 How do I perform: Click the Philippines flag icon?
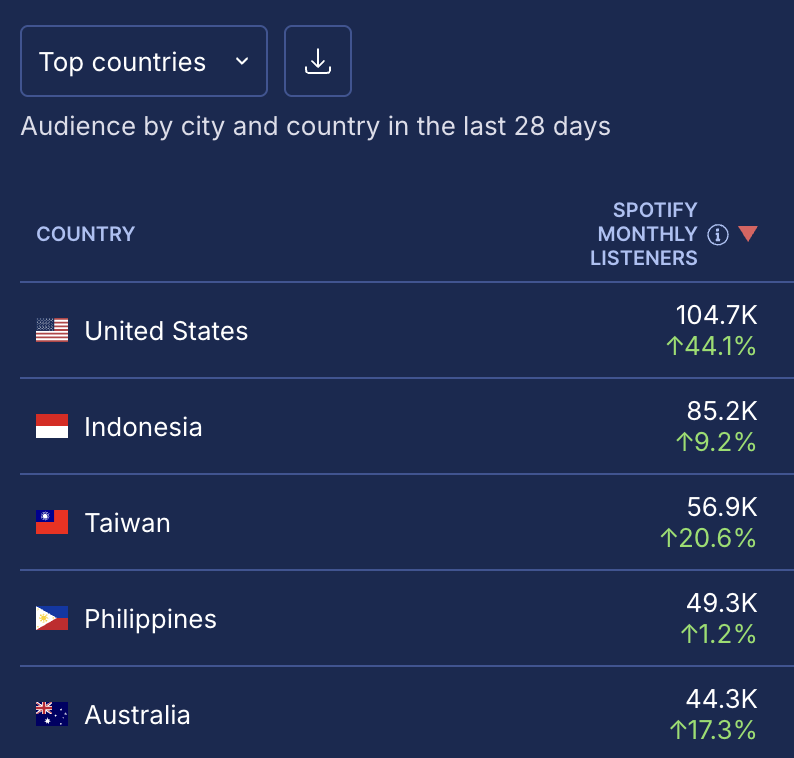pyautogui.click(x=52, y=618)
